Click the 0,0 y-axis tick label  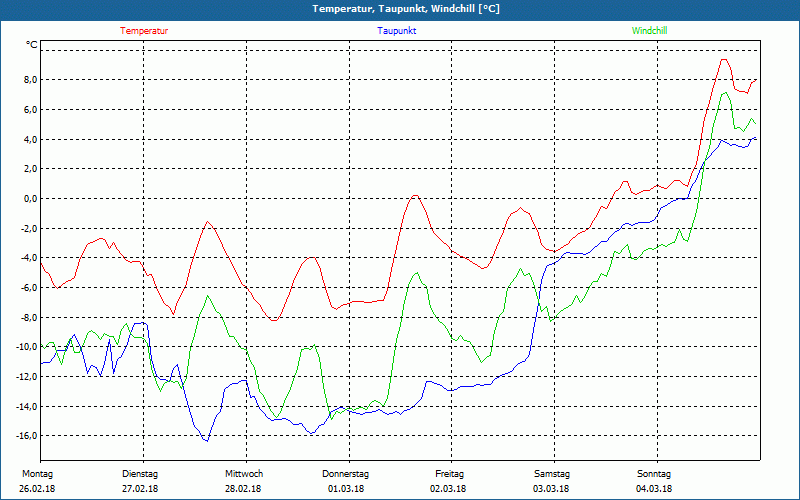point(30,199)
